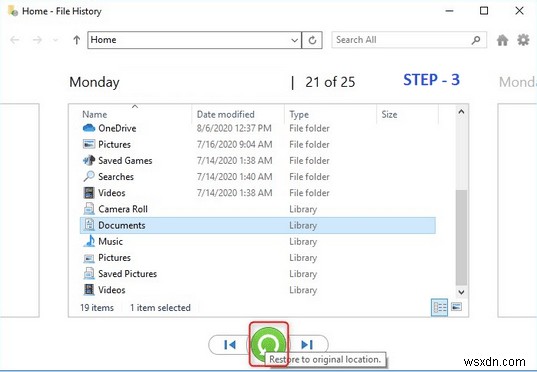Click the scroll-up arrow of the file list

click(461, 112)
